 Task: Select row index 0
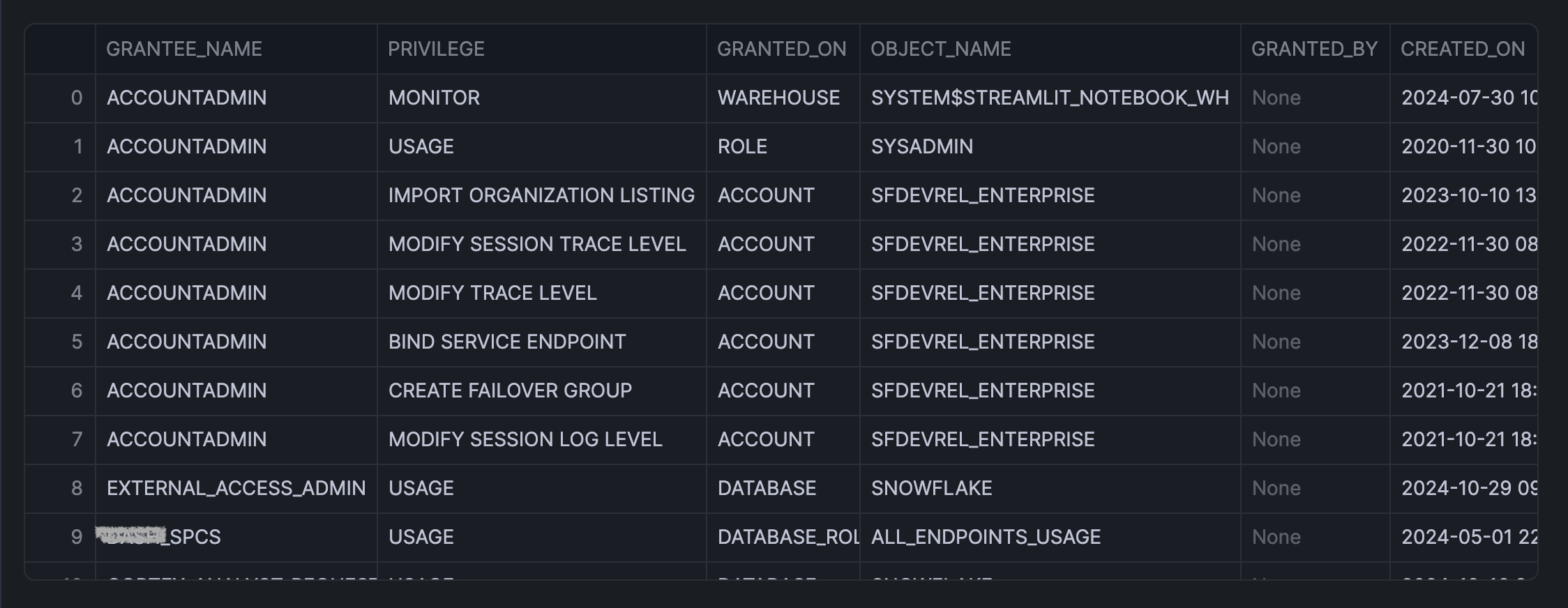(x=76, y=98)
